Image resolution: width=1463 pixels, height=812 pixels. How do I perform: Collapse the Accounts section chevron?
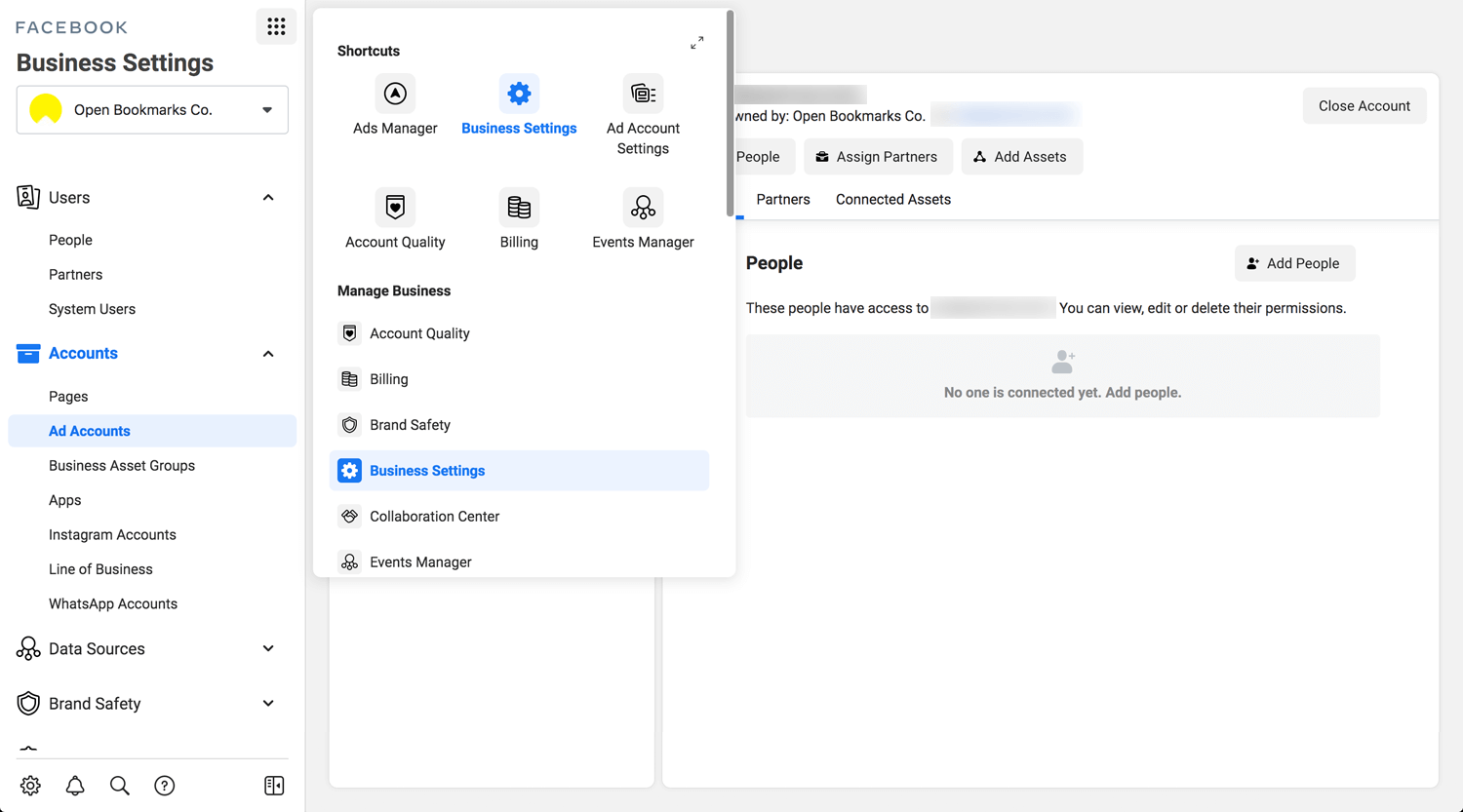coord(268,354)
